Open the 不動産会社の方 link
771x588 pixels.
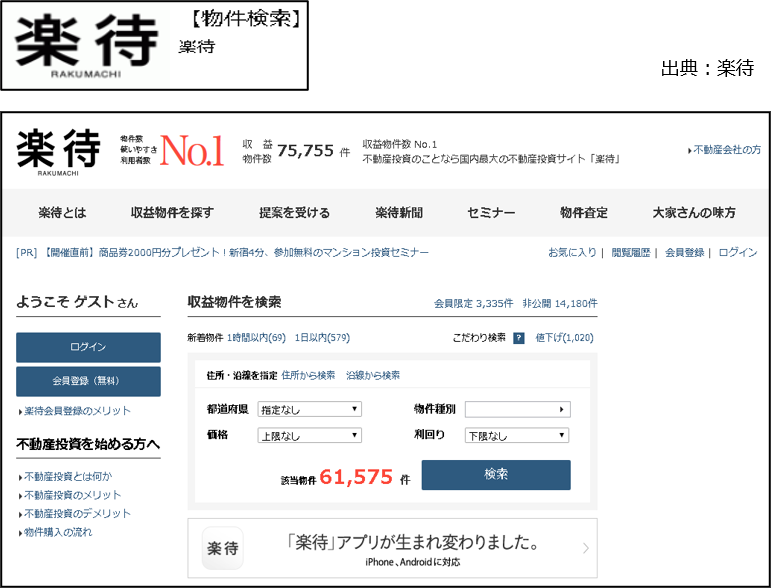(x=726, y=150)
